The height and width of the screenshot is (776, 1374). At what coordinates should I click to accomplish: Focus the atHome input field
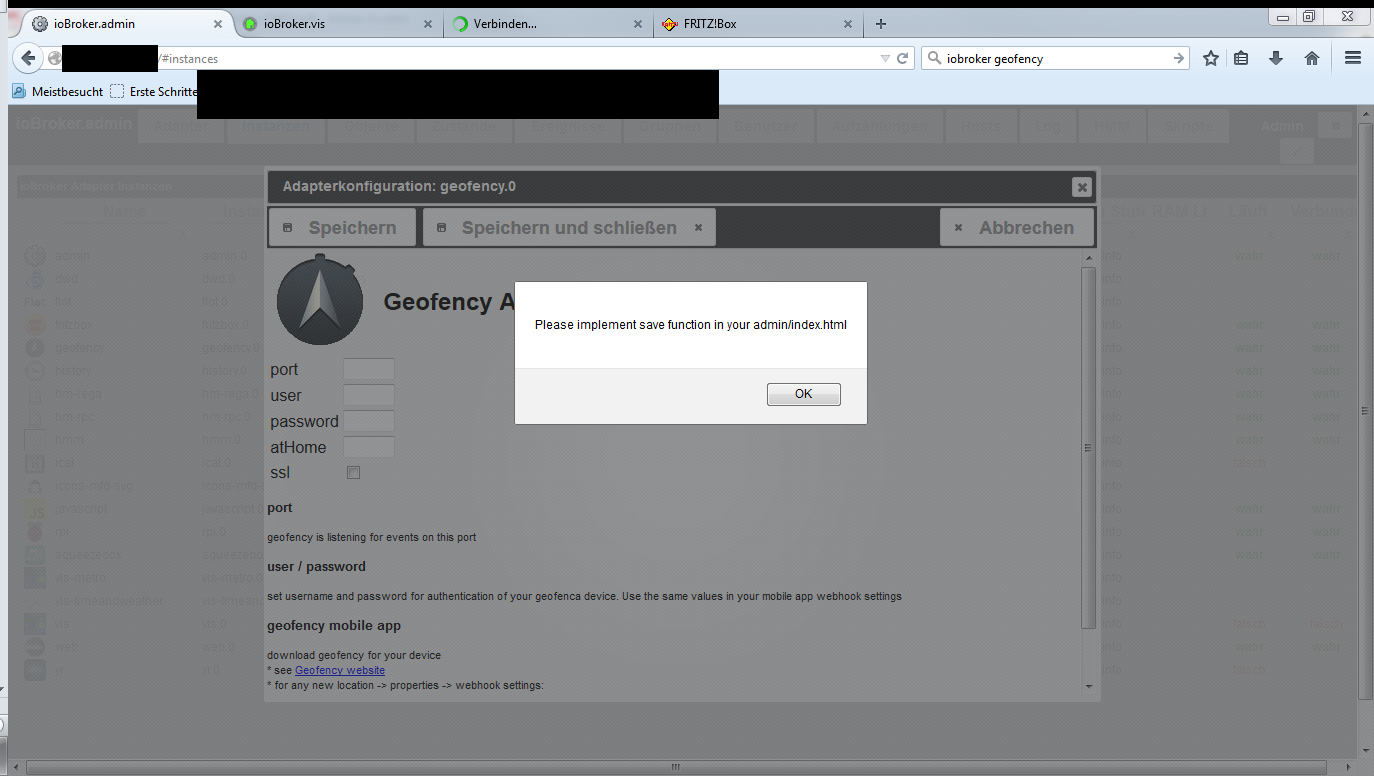(x=369, y=448)
